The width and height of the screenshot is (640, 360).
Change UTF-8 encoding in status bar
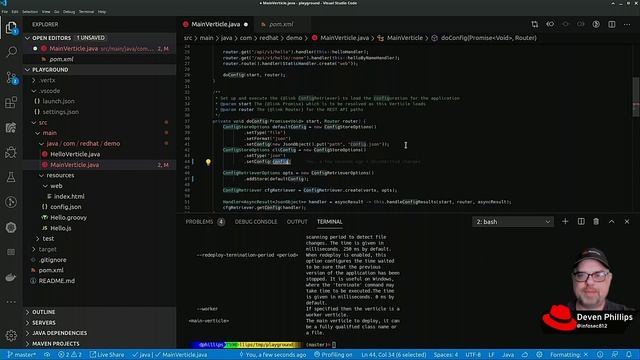coord(473,355)
